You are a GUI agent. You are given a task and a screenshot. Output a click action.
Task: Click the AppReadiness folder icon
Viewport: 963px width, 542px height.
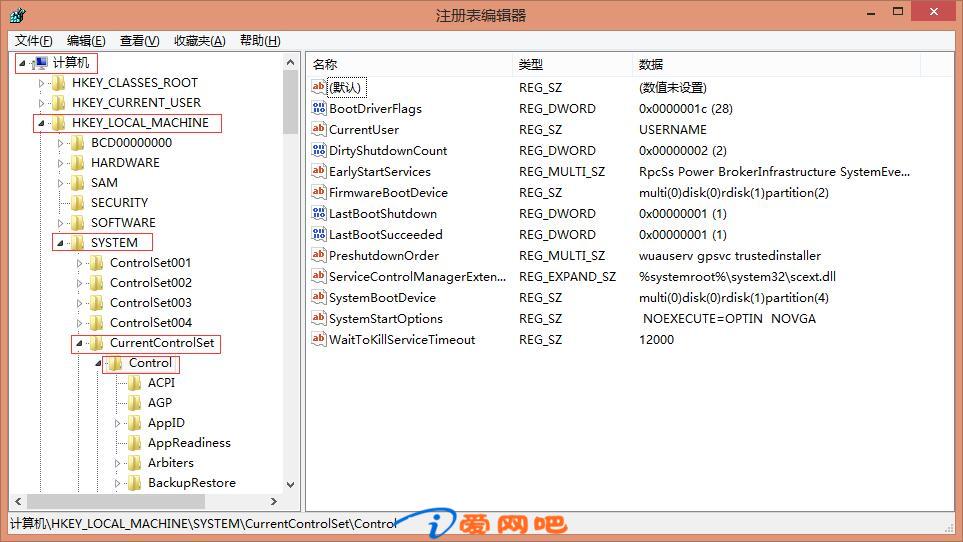[x=135, y=443]
